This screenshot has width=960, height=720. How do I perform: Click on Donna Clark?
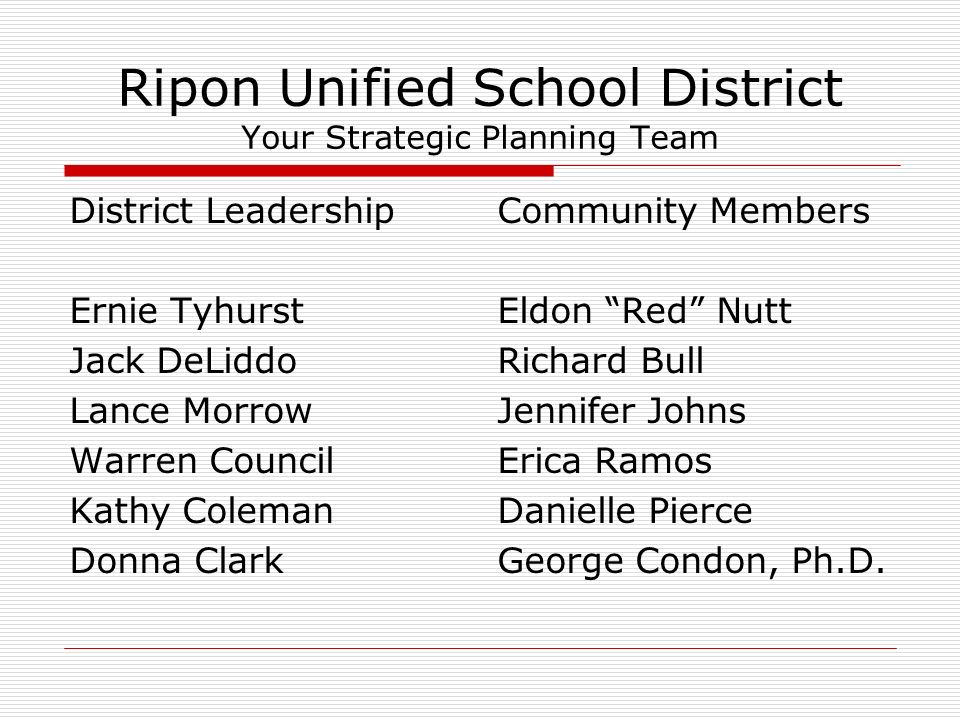(177, 561)
